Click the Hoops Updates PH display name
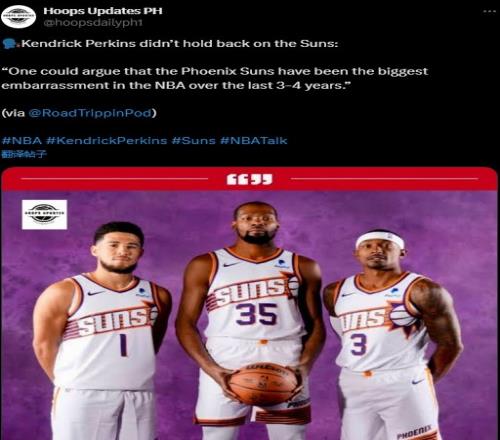 103,11
